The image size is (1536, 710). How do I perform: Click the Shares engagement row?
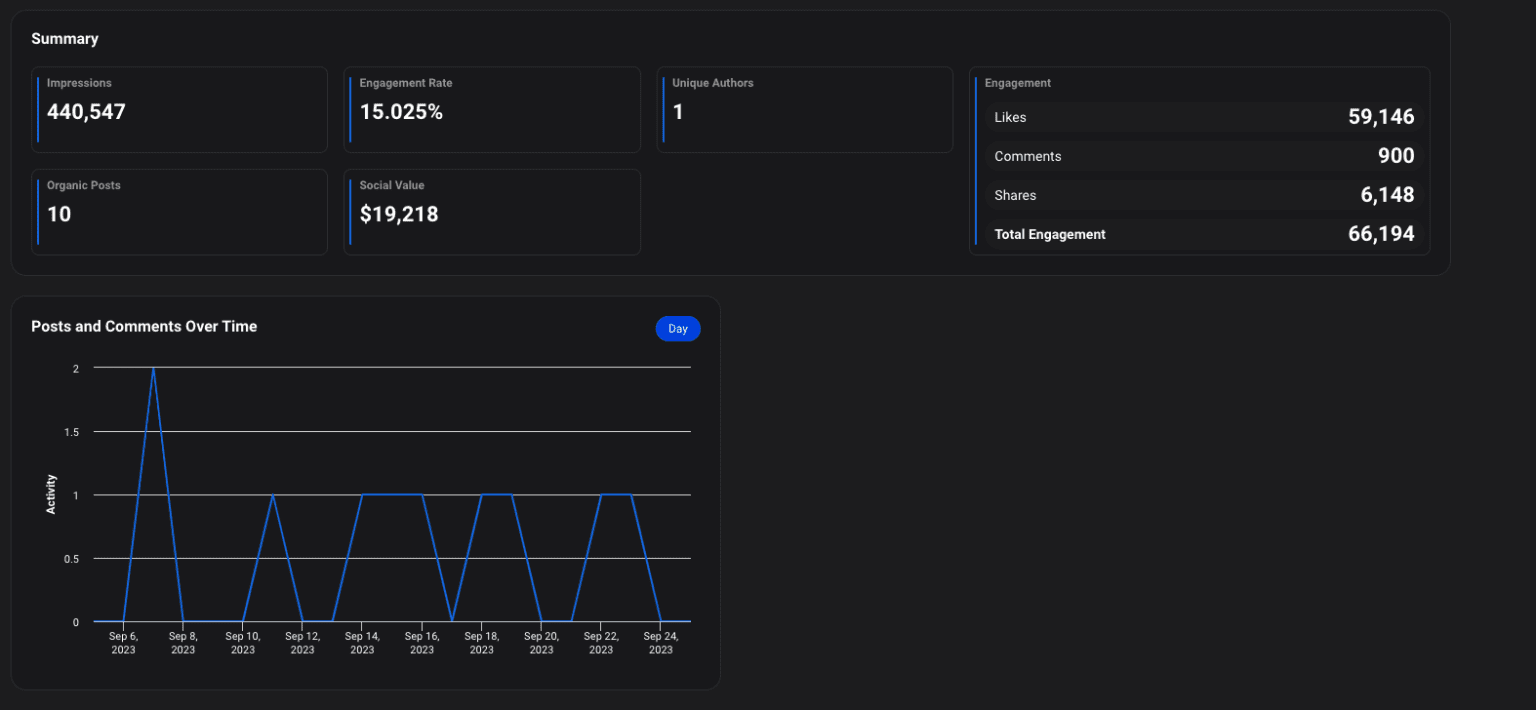click(1203, 195)
